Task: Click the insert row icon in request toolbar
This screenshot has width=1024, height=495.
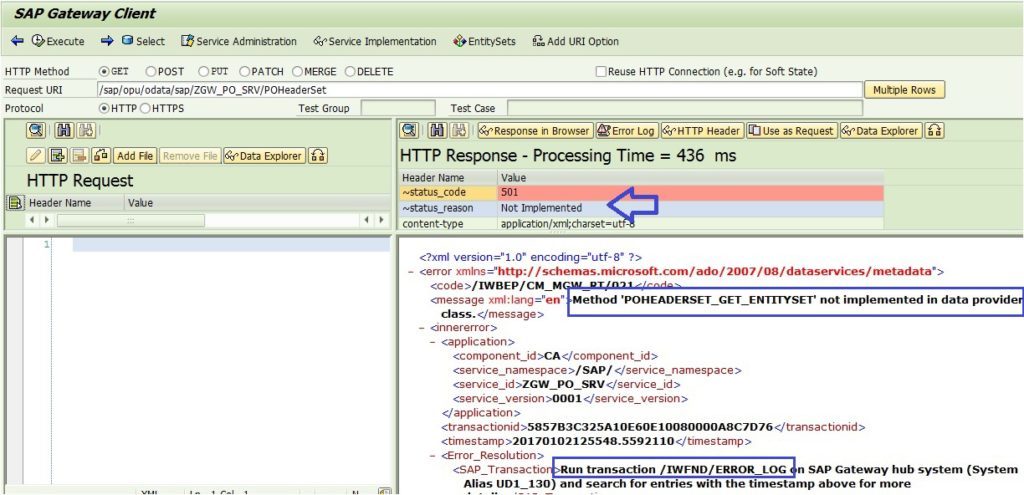Action: (58, 156)
